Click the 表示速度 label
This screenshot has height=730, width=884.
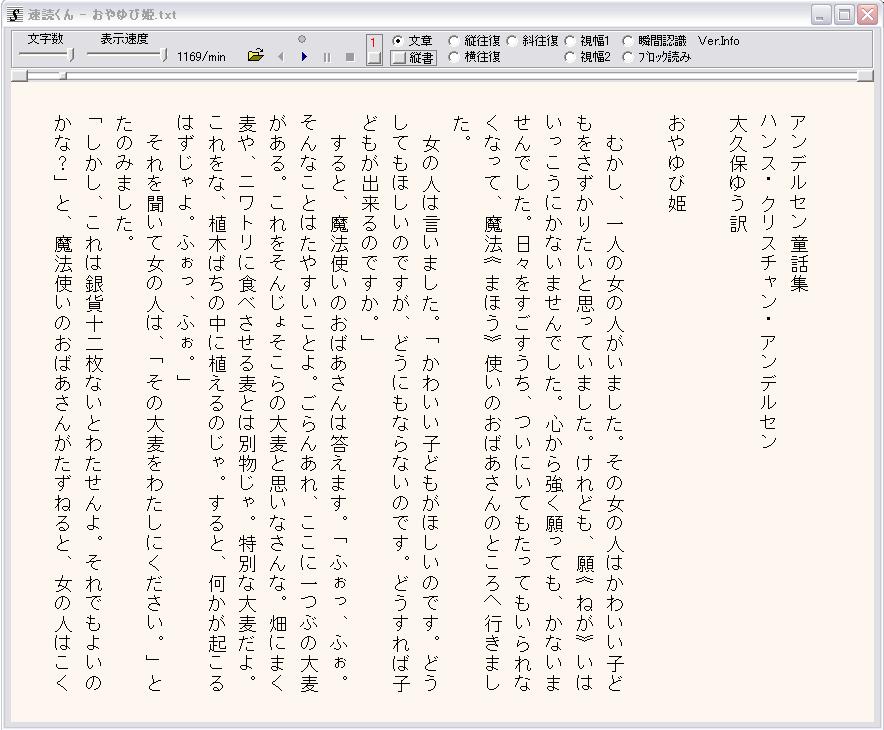[x=124, y=39]
